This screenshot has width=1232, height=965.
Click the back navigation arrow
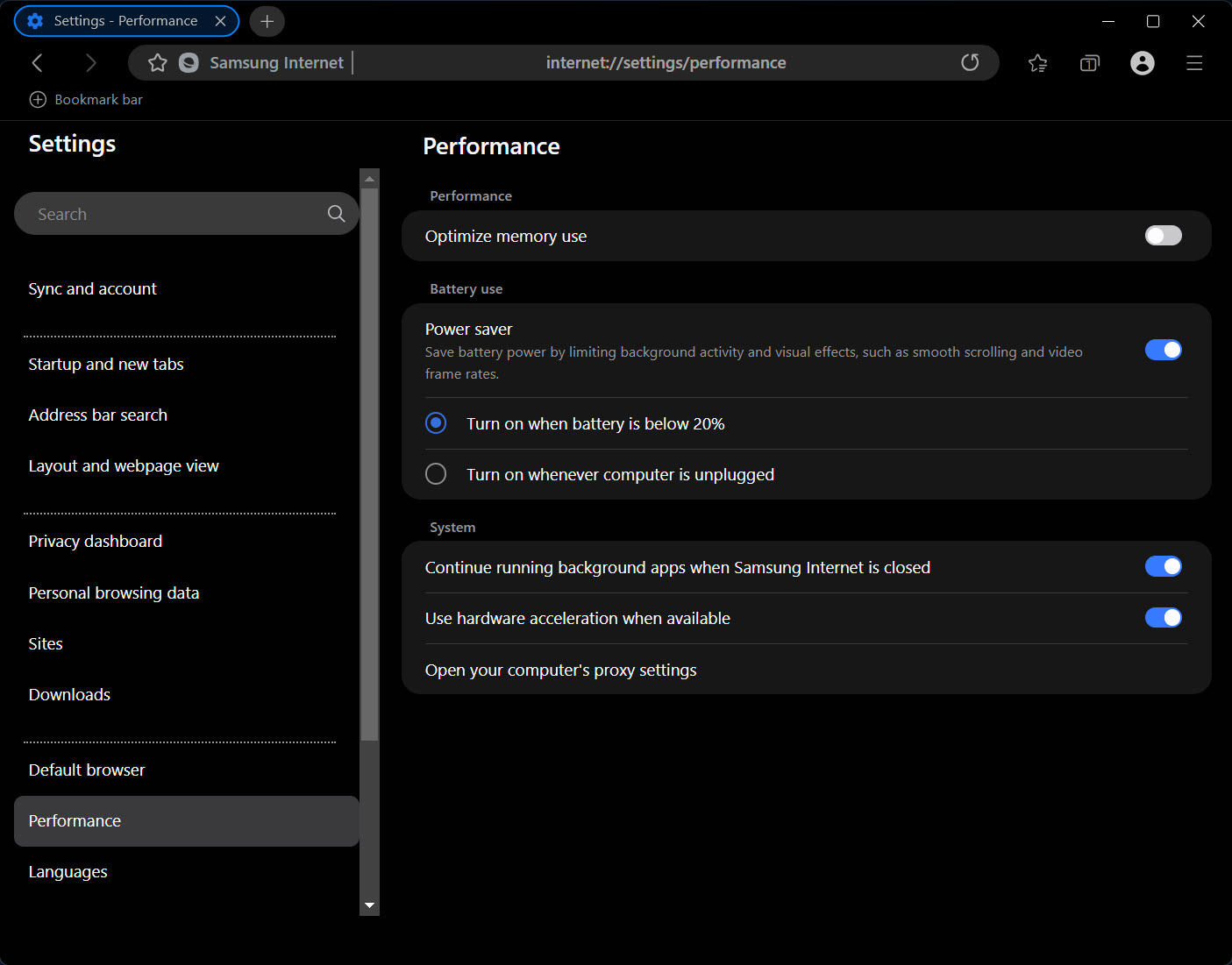[x=37, y=63]
